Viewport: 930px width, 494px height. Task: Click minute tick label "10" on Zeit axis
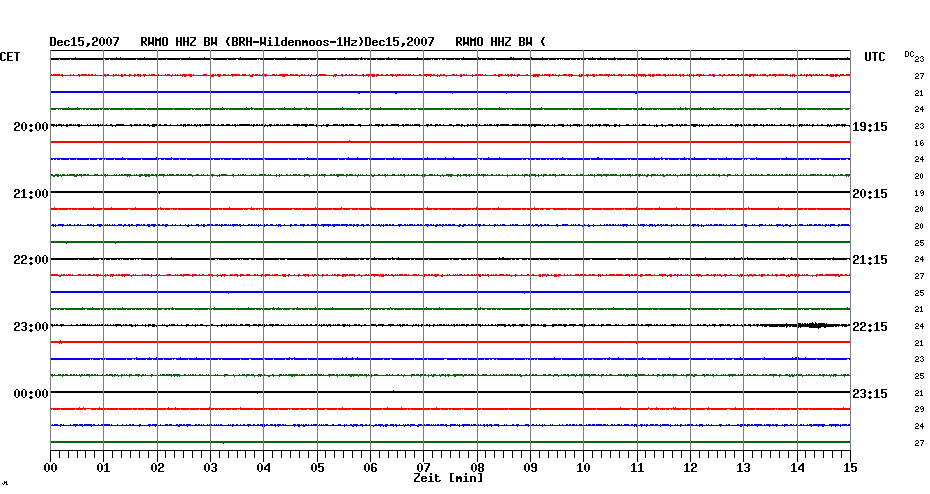584,468
